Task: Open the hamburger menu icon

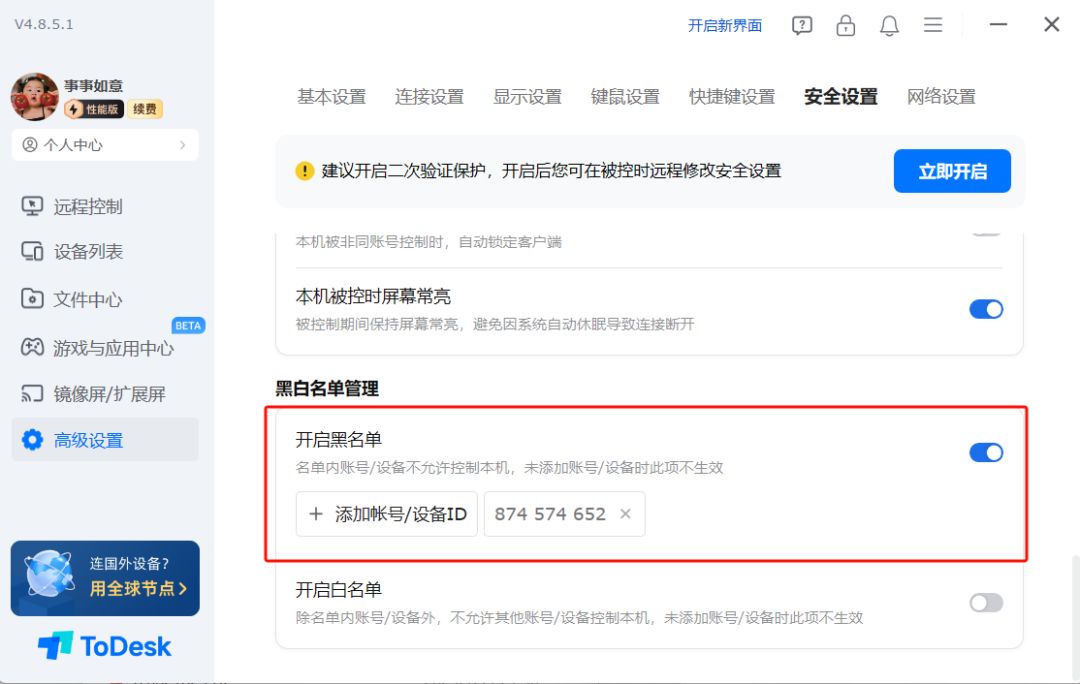Action: tap(933, 25)
